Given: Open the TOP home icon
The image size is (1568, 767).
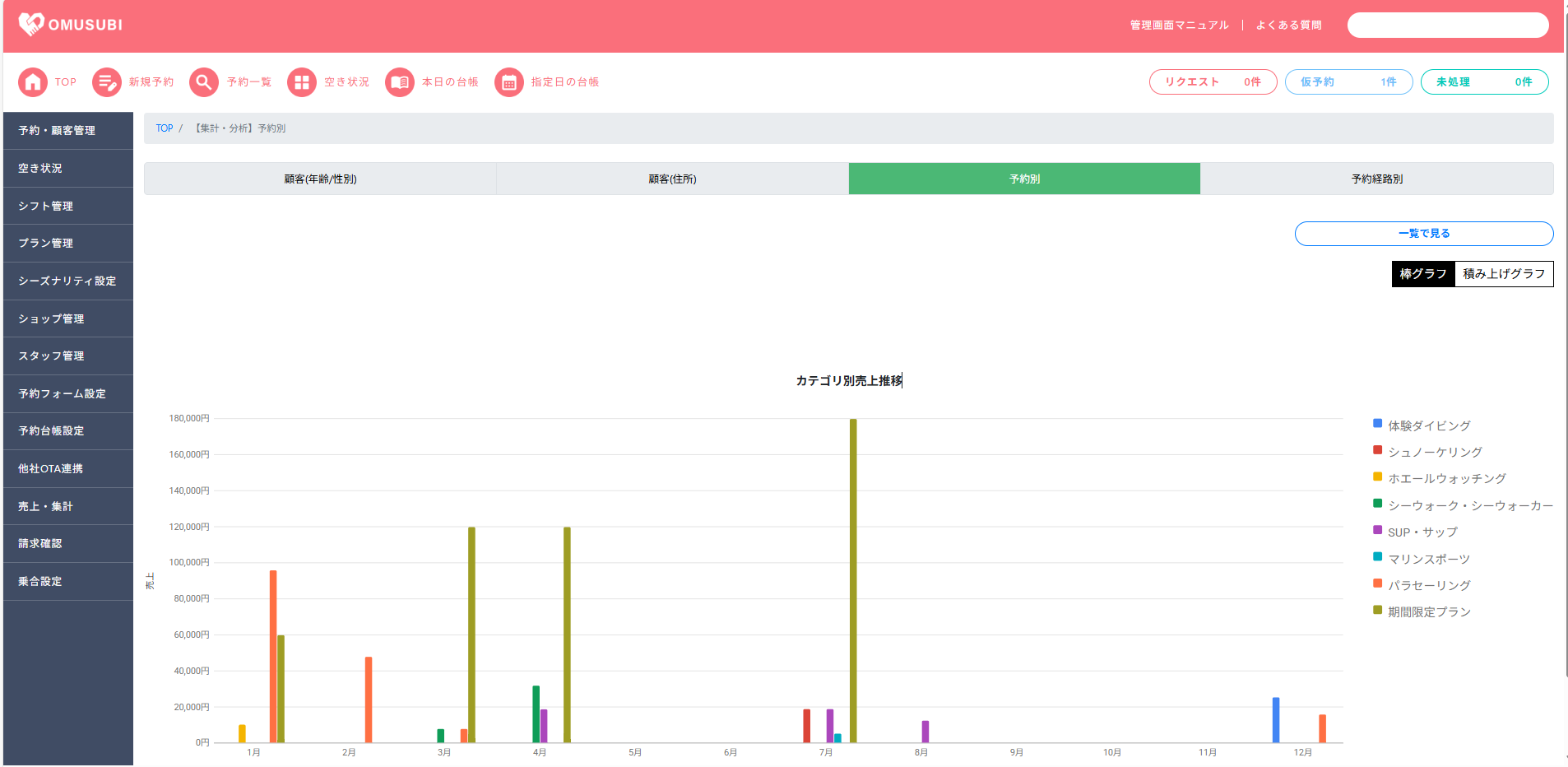Looking at the screenshot, I should click(33, 82).
